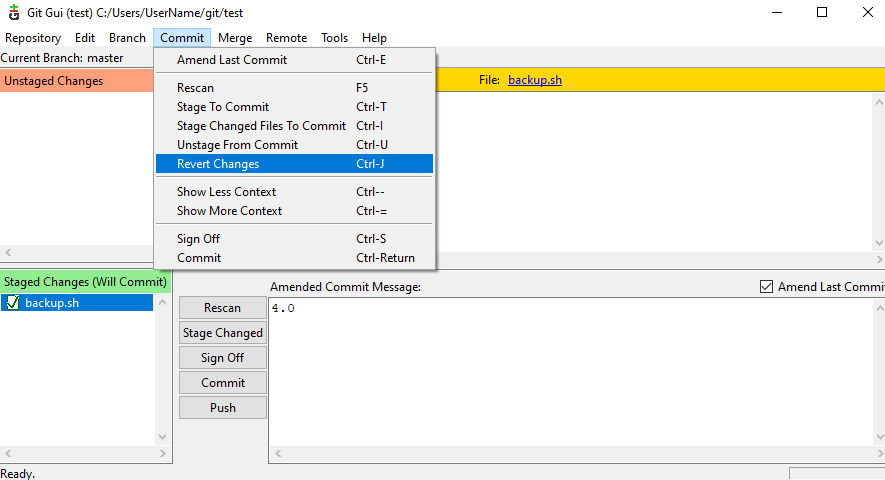Toggle the Amend Last Commit checkbox
The image size is (885, 480).
[766, 287]
